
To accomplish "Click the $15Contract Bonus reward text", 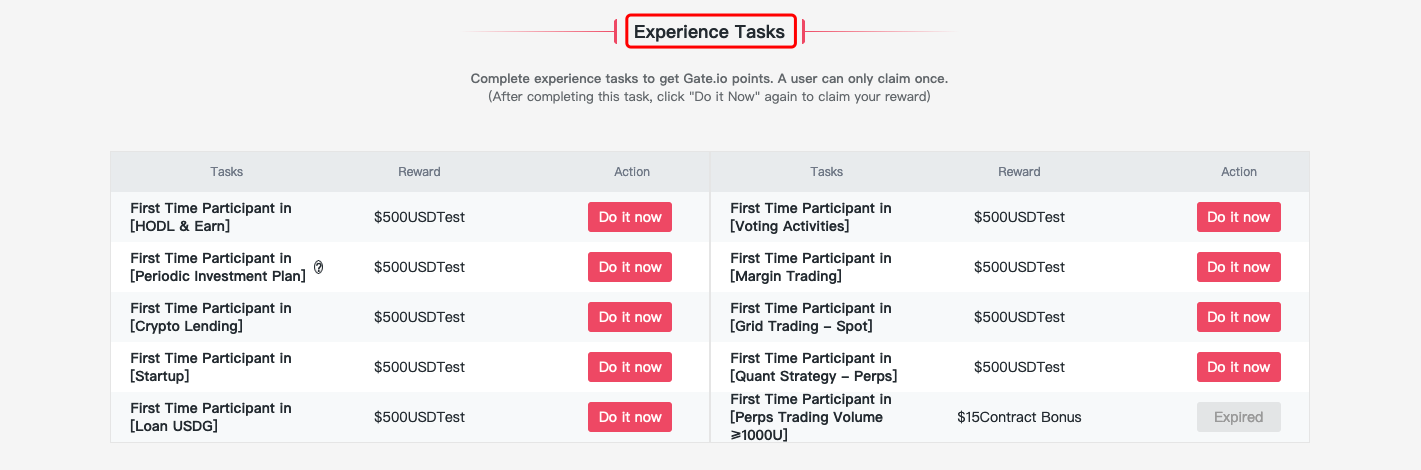I will 1019,417.
